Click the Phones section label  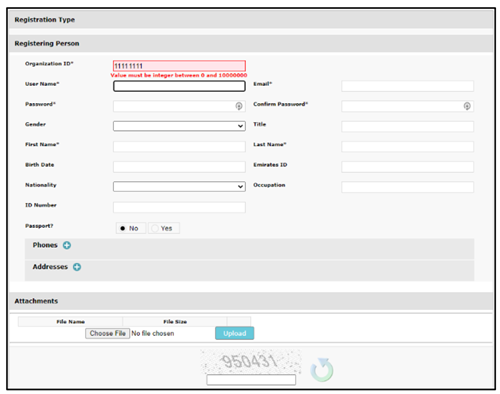[x=45, y=245]
